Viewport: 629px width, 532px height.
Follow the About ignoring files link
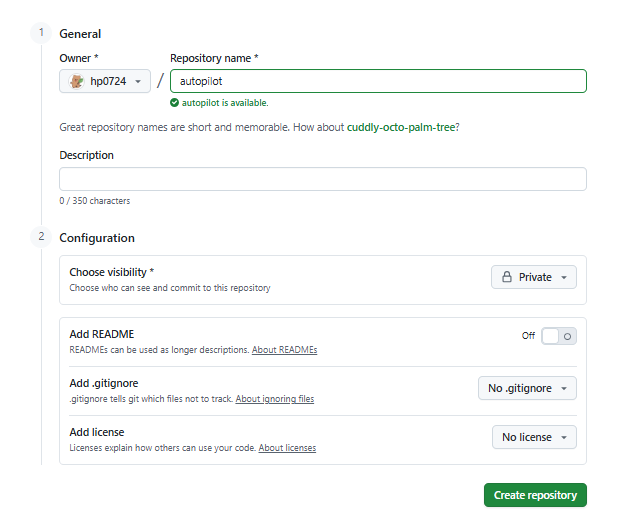pos(274,399)
